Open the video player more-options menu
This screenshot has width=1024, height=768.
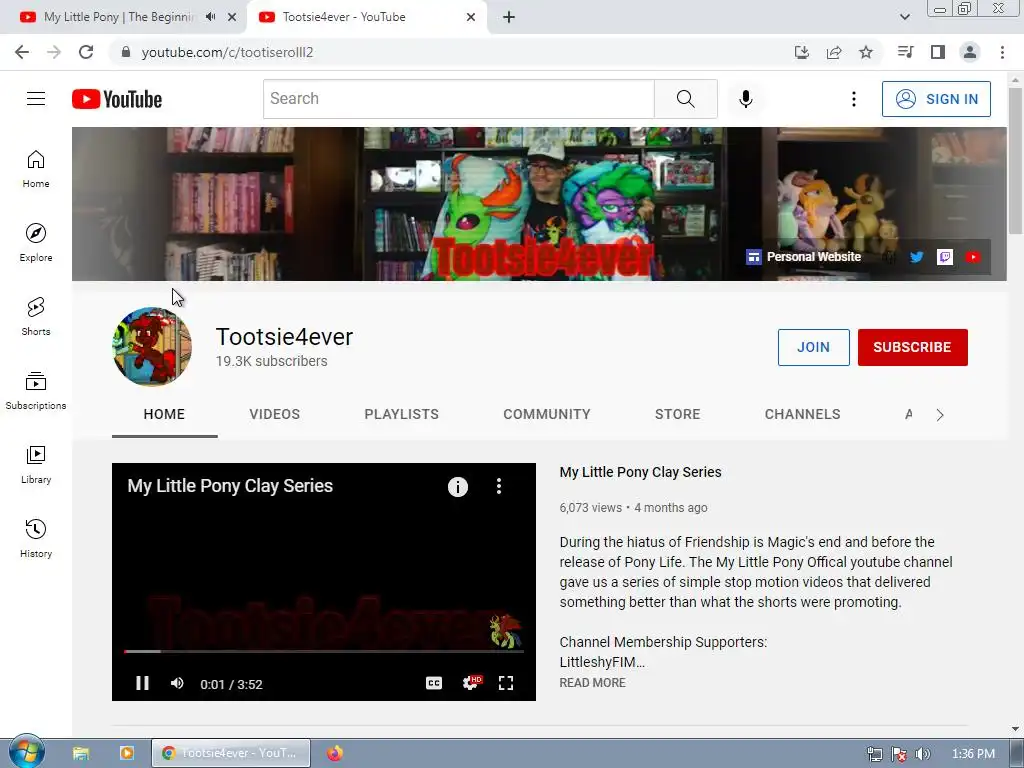[x=499, y=486]
